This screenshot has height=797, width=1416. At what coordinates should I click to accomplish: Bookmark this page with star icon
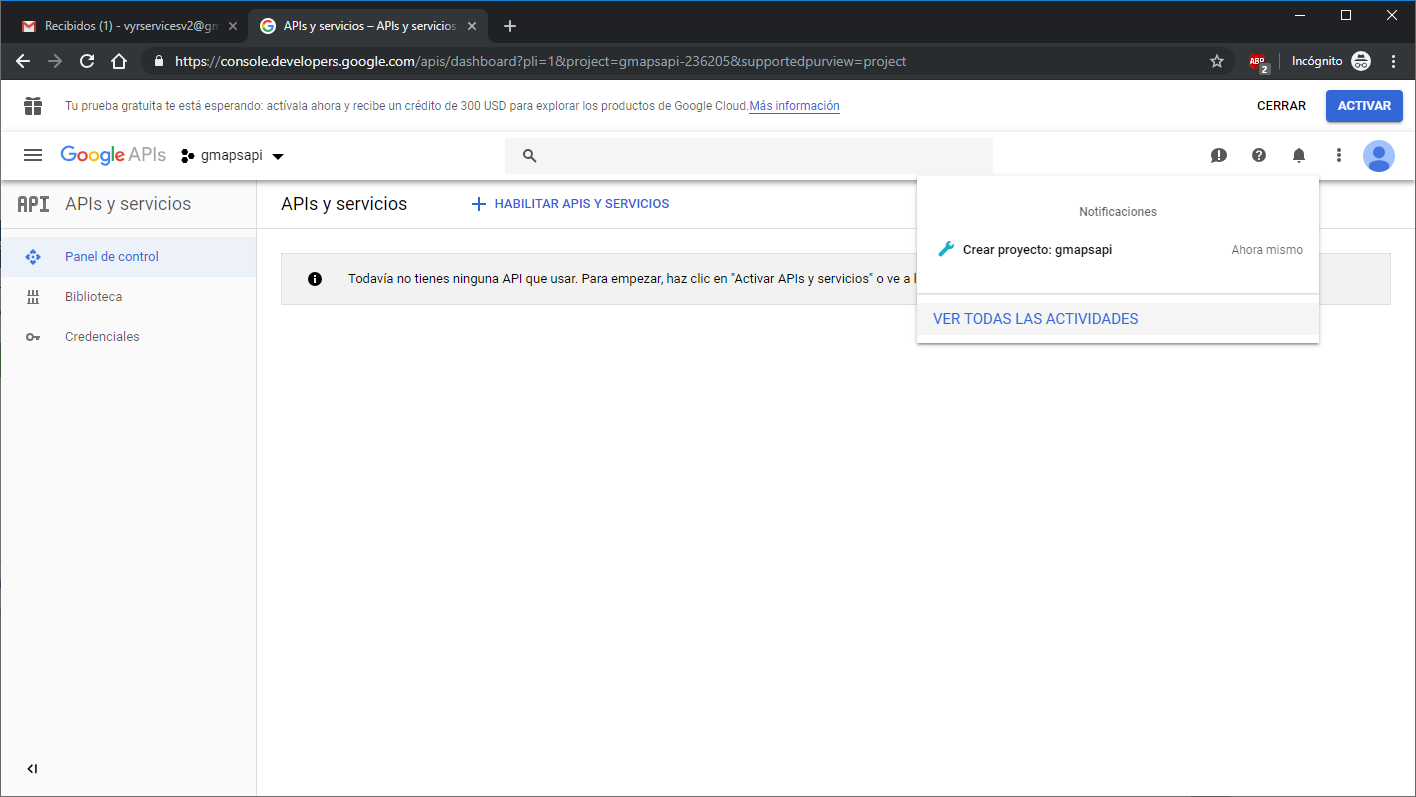point(1217,61)
